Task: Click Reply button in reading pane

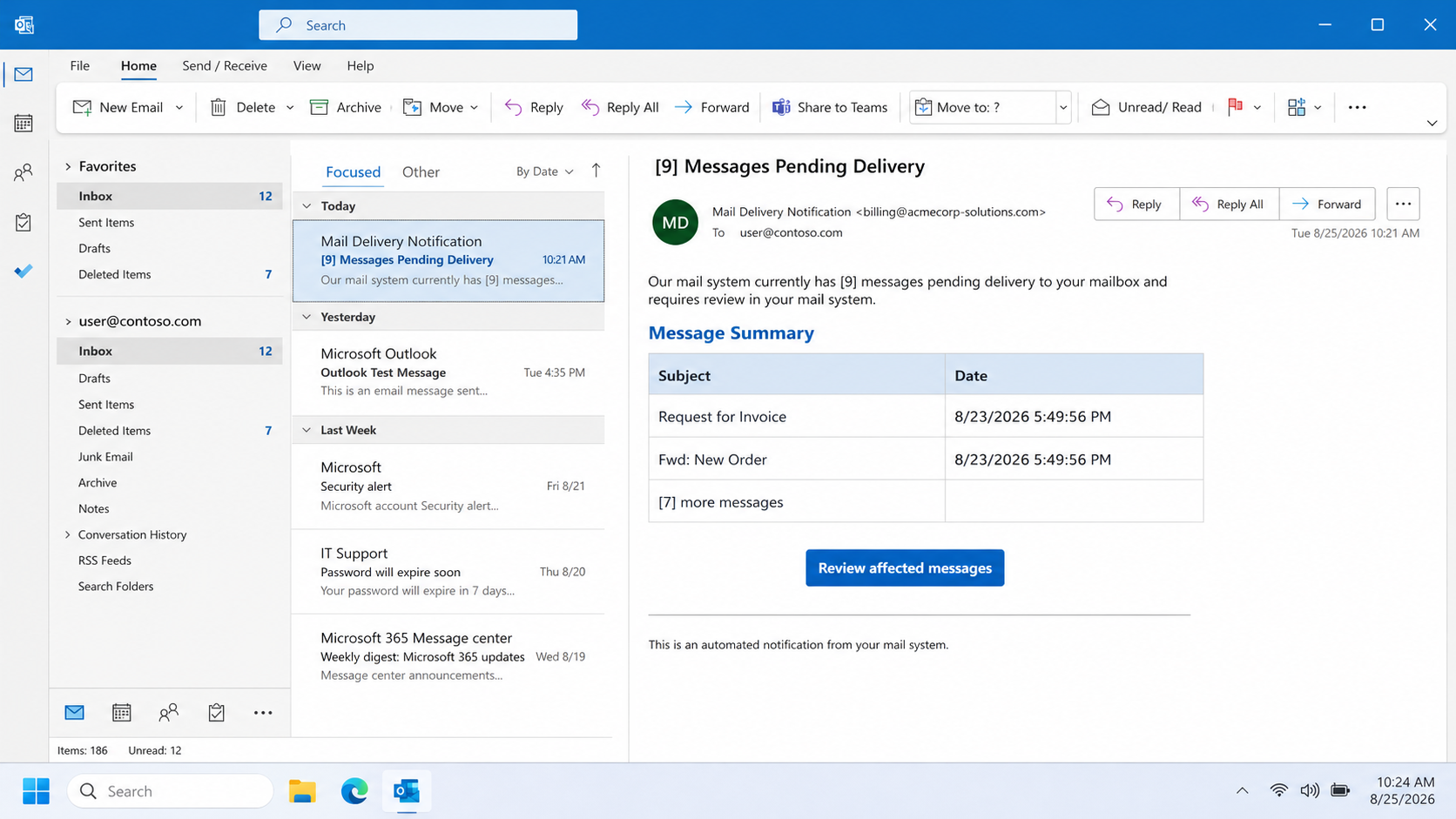Action: pos(1136,204)
